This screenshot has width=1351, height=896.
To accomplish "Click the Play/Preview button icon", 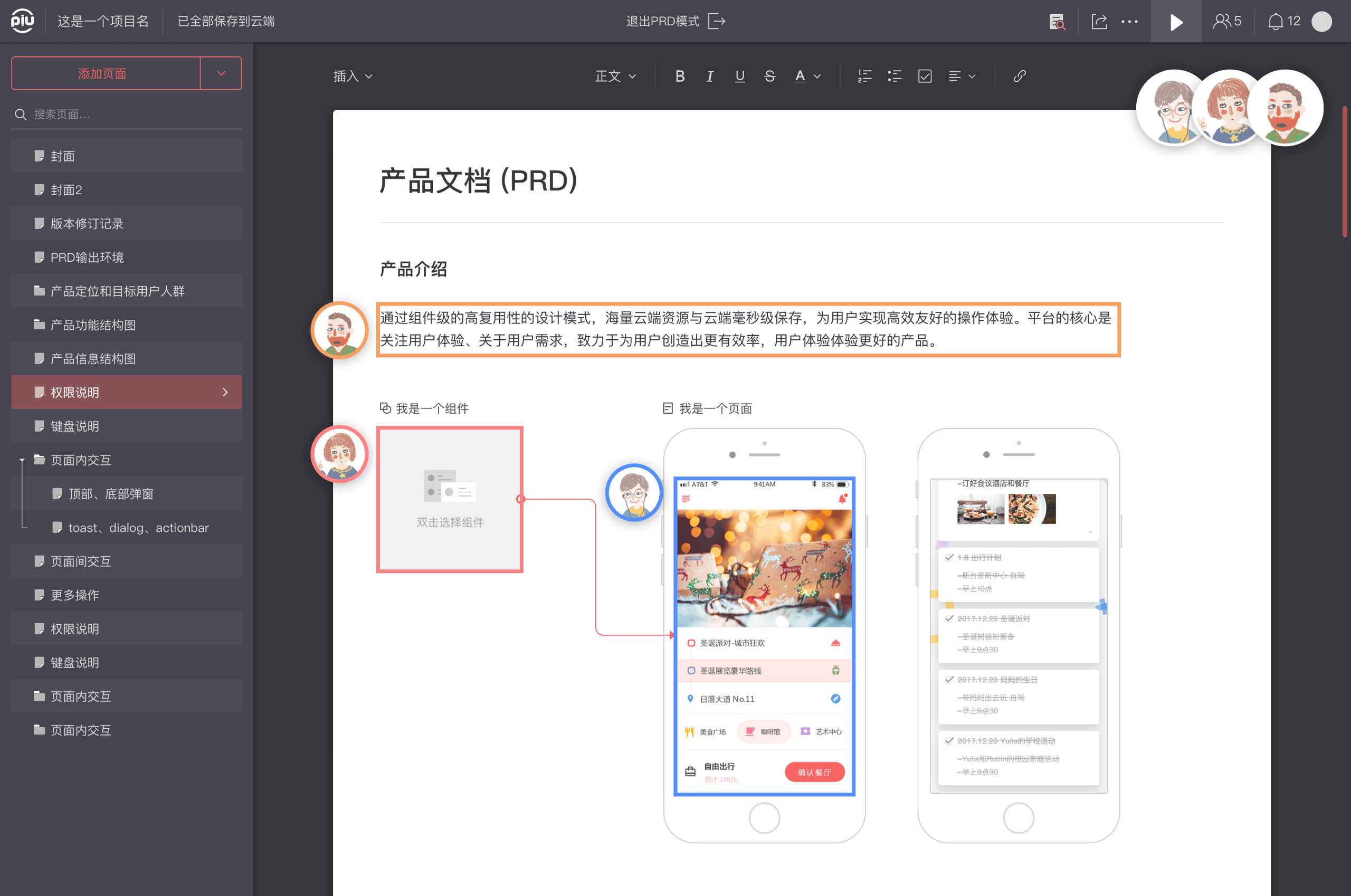I will (x=1175, y=22).
